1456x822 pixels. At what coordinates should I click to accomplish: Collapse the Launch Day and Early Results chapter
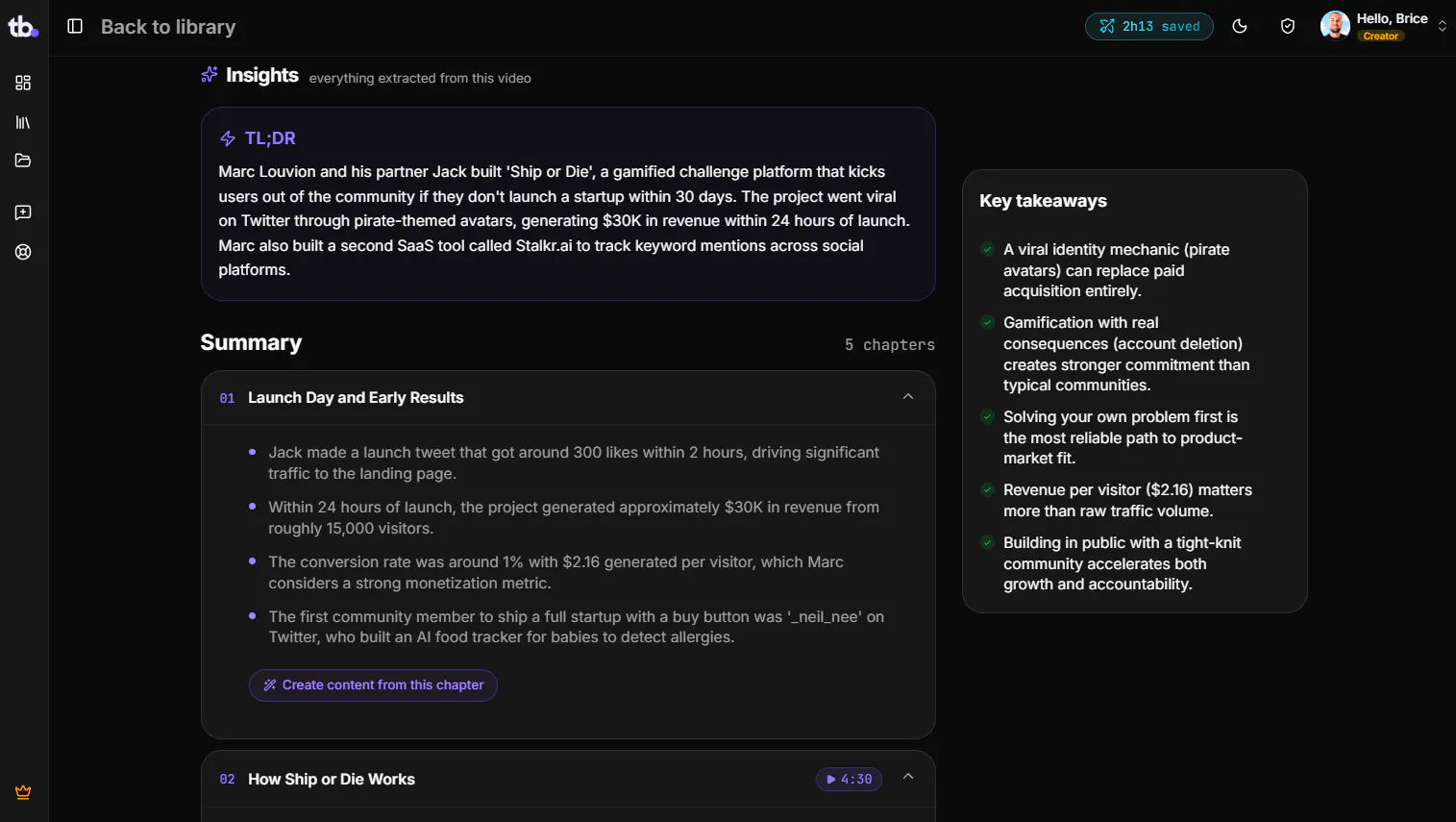(908, 397)
